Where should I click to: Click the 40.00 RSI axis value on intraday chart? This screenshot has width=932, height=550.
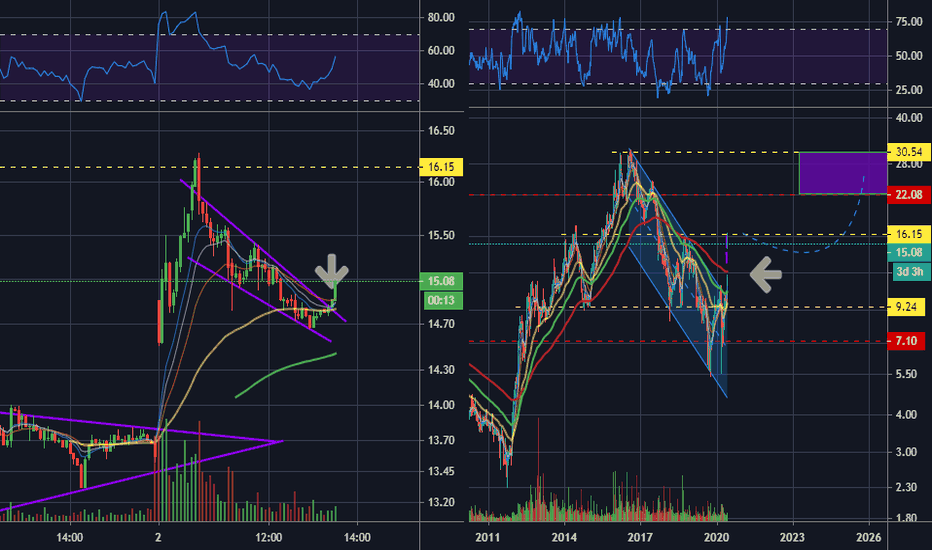441,84
